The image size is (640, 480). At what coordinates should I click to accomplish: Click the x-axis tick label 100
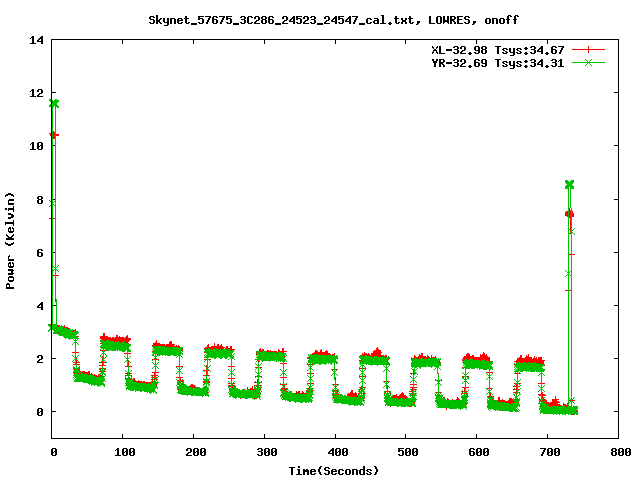124,452
